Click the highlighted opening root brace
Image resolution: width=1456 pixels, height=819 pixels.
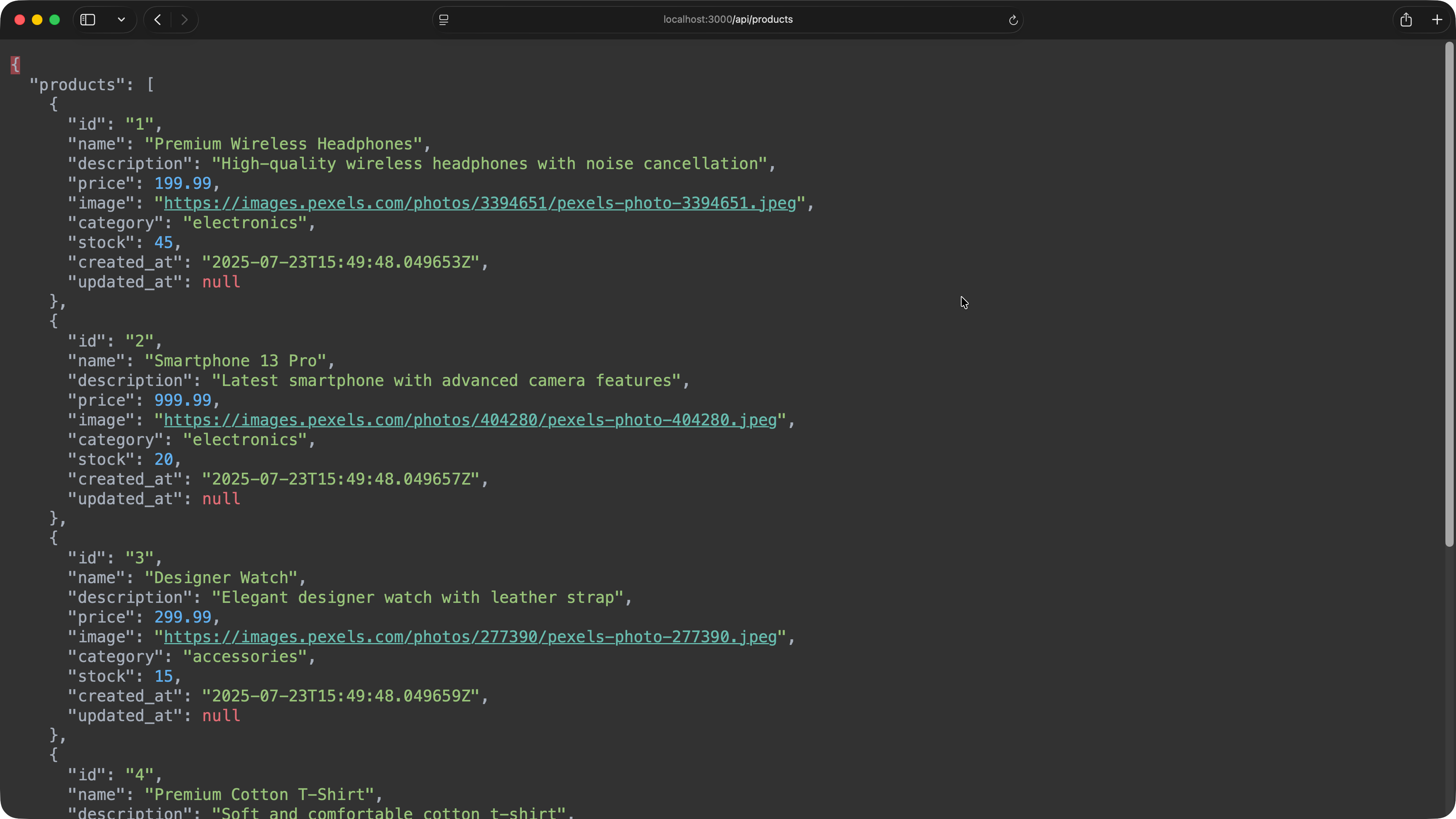[x=15, y=64]
